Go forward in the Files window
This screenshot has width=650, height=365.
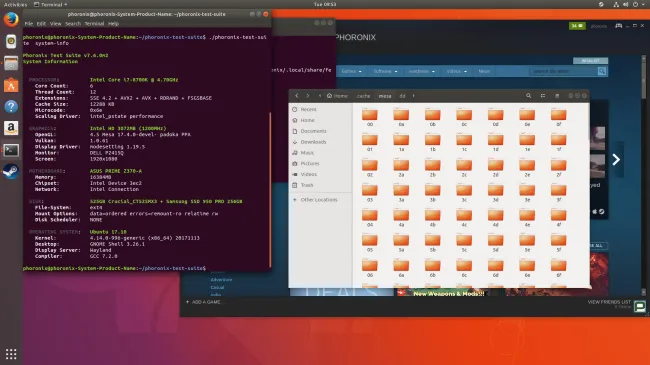coord(308,96)
